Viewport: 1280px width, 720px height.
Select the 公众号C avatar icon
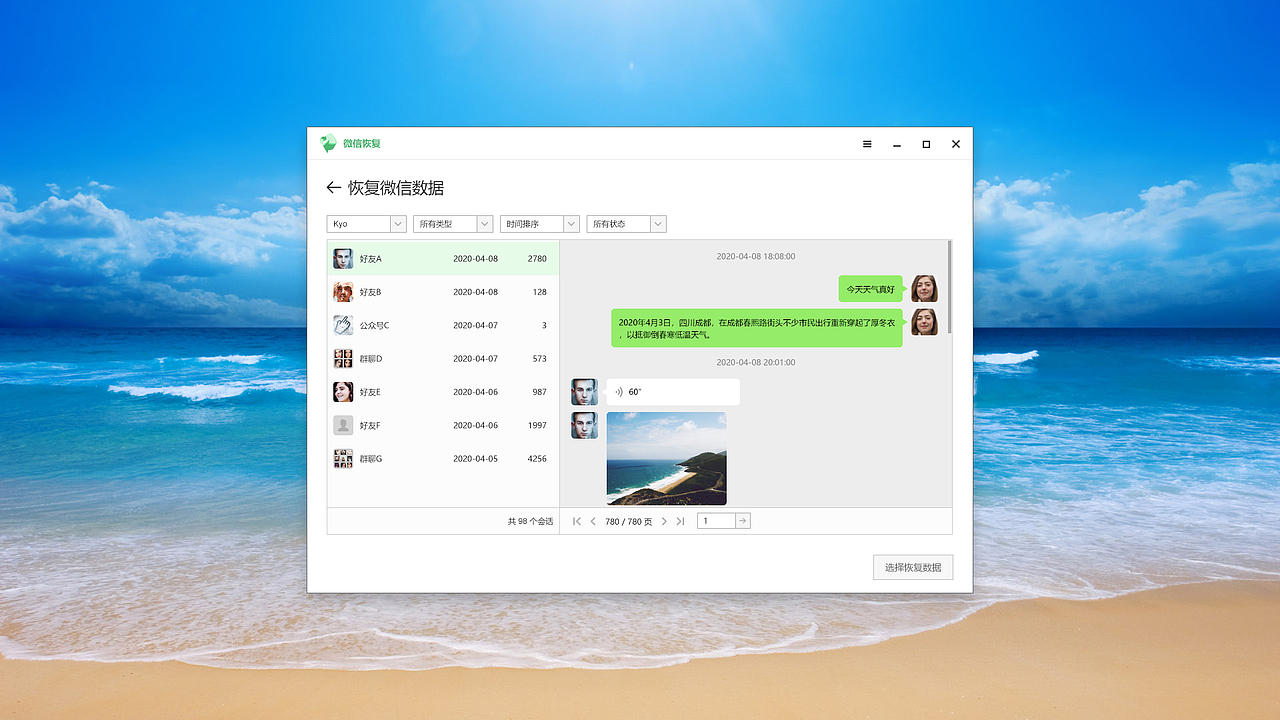click(x=343, y=325)
